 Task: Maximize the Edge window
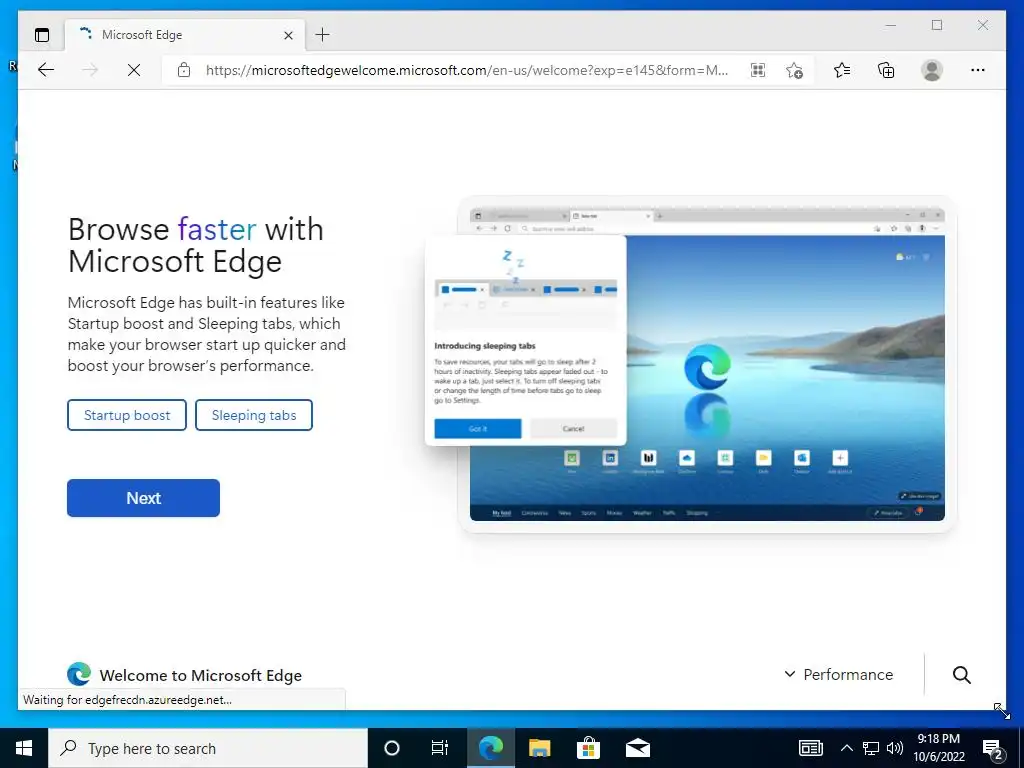point(937,25)
